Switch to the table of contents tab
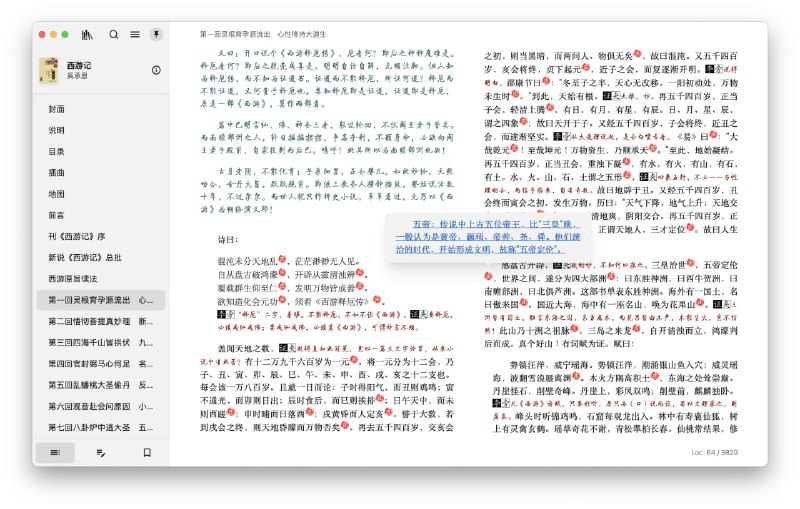 pyautogui.click(x=55, y=452)
